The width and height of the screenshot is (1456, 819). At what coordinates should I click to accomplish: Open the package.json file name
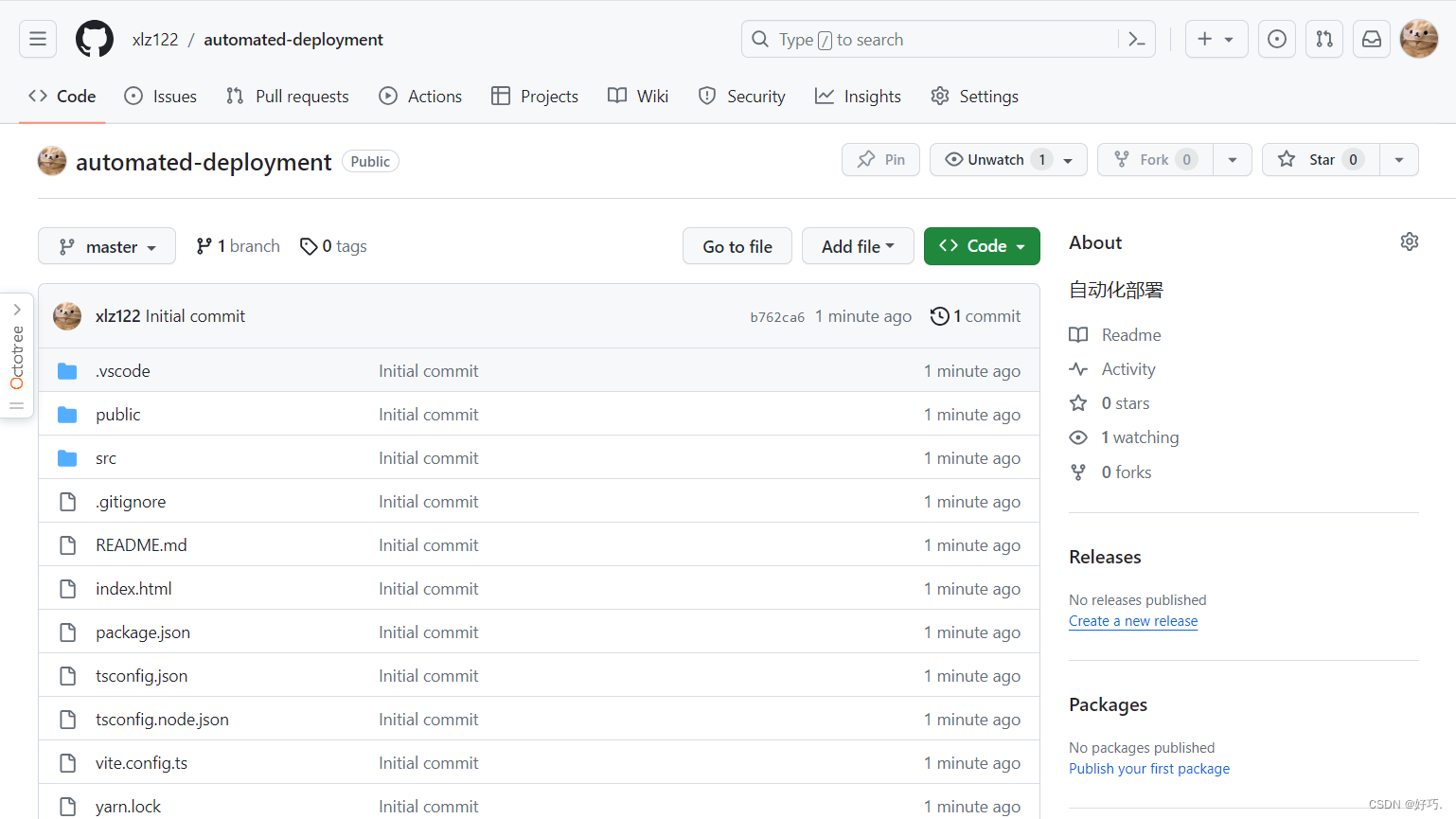click(x=143, y=632)
